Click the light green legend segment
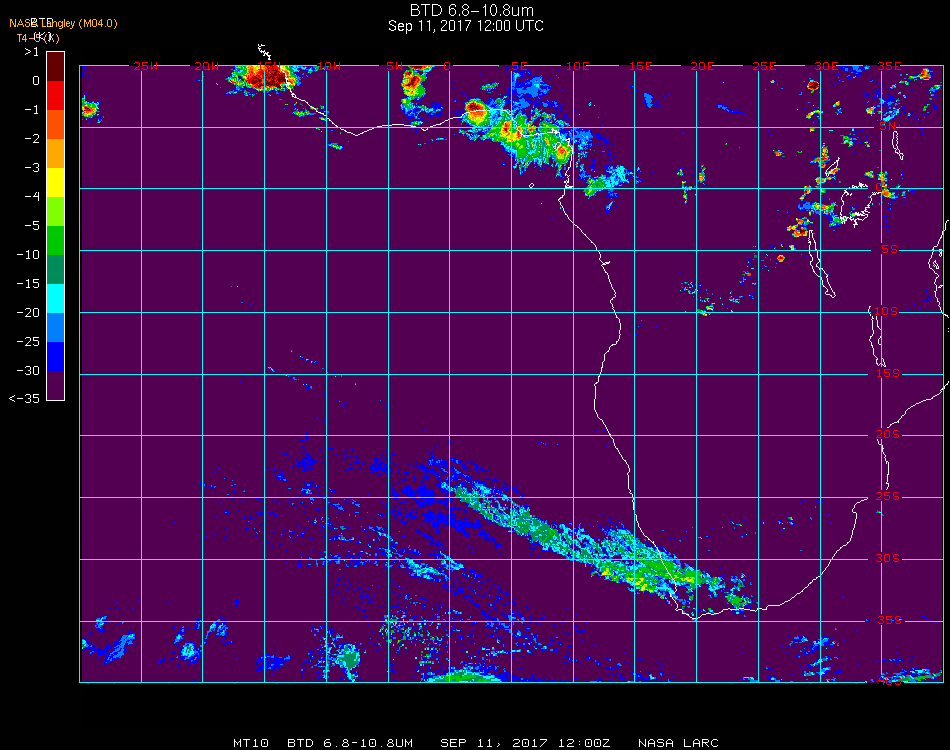 coord(55,211)
